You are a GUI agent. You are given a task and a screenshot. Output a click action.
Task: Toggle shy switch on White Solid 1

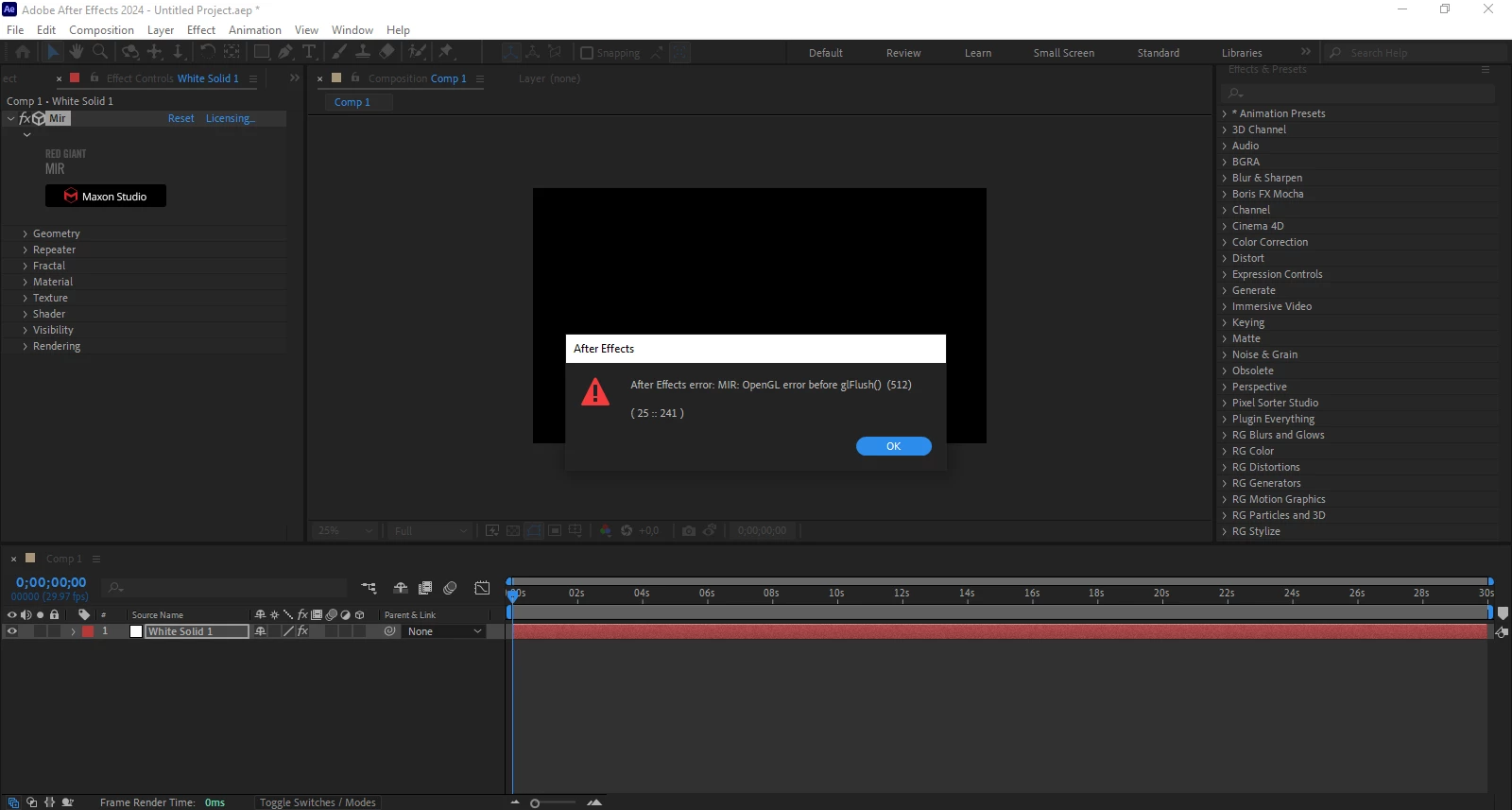[x=260, y=631]
